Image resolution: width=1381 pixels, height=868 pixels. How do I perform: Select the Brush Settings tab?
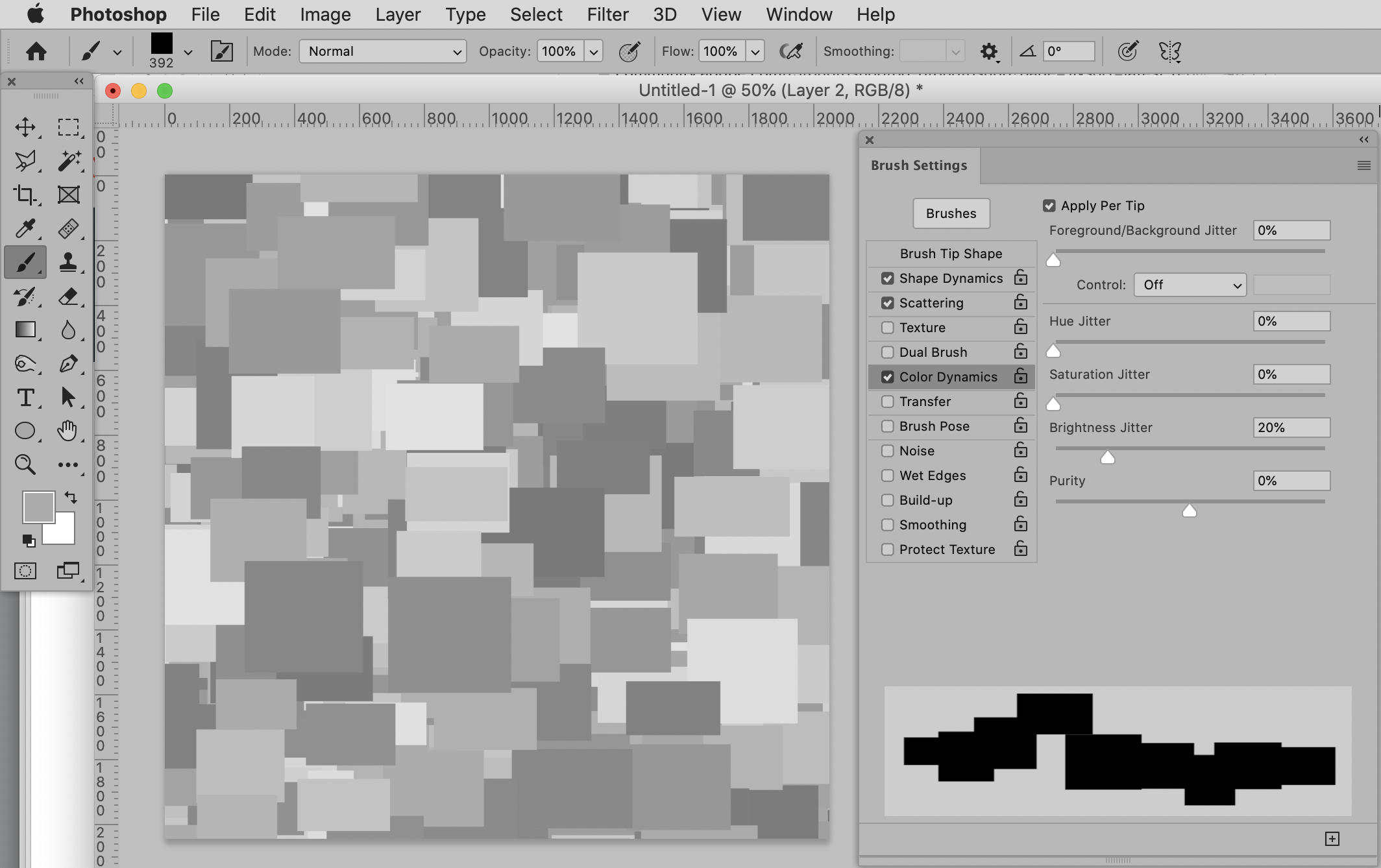(x=918, y=165)
